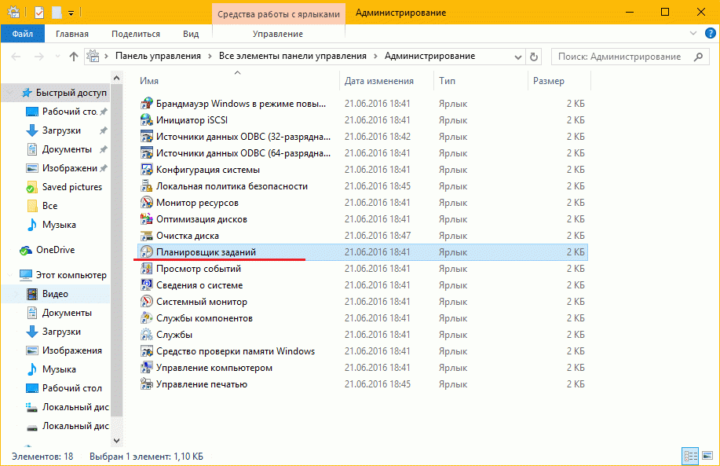The height and width of the screenshot is (466, 720).
Task: Expand the ribbon using the chevron
Action: point(688,33)
